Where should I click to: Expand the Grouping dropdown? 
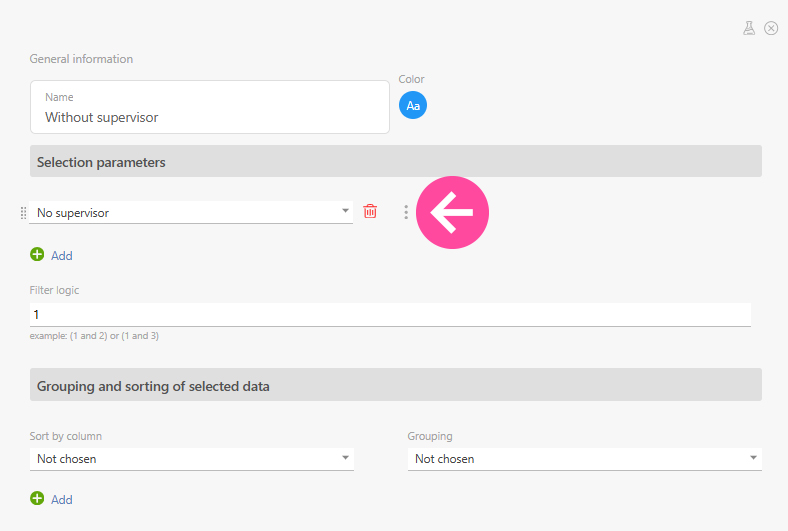(583, 459)
